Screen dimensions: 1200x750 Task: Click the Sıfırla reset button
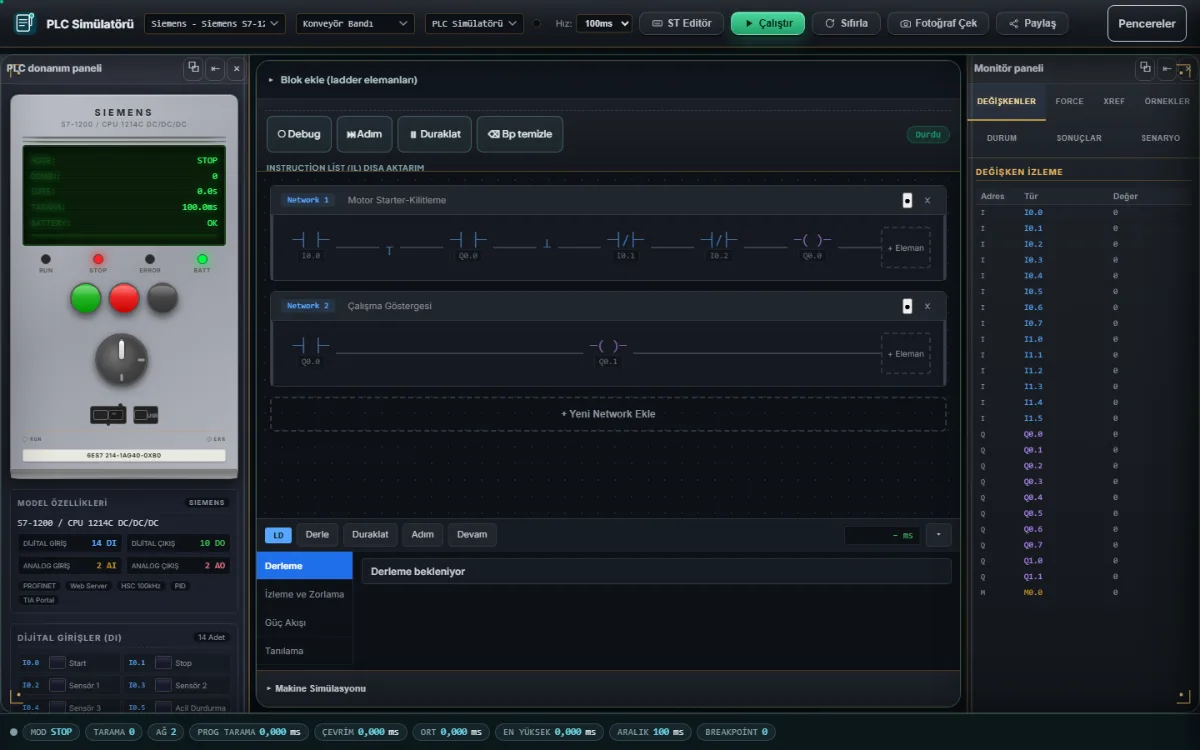[x=846, y=23]
